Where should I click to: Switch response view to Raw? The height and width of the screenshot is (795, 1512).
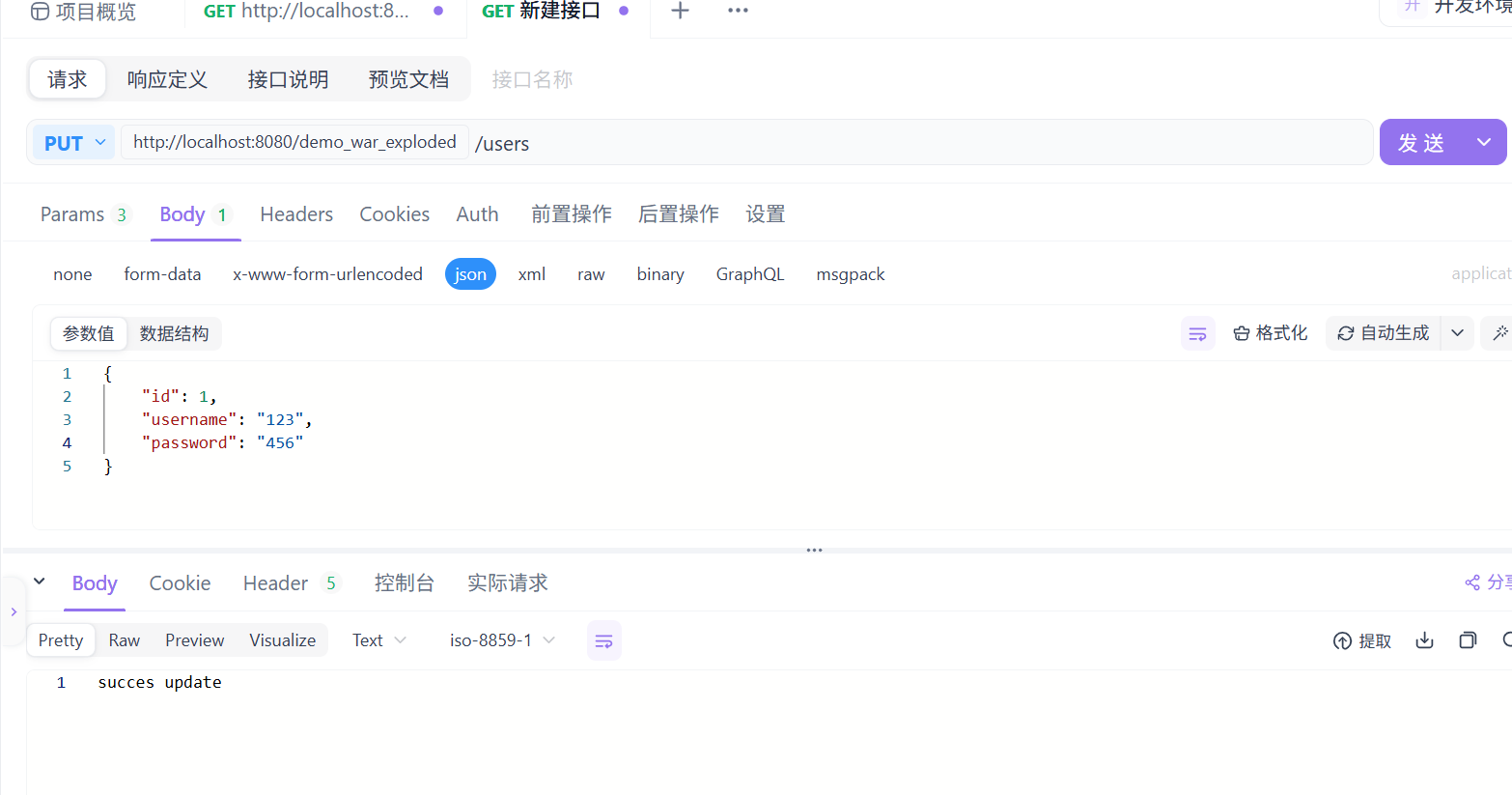[124, 639]
